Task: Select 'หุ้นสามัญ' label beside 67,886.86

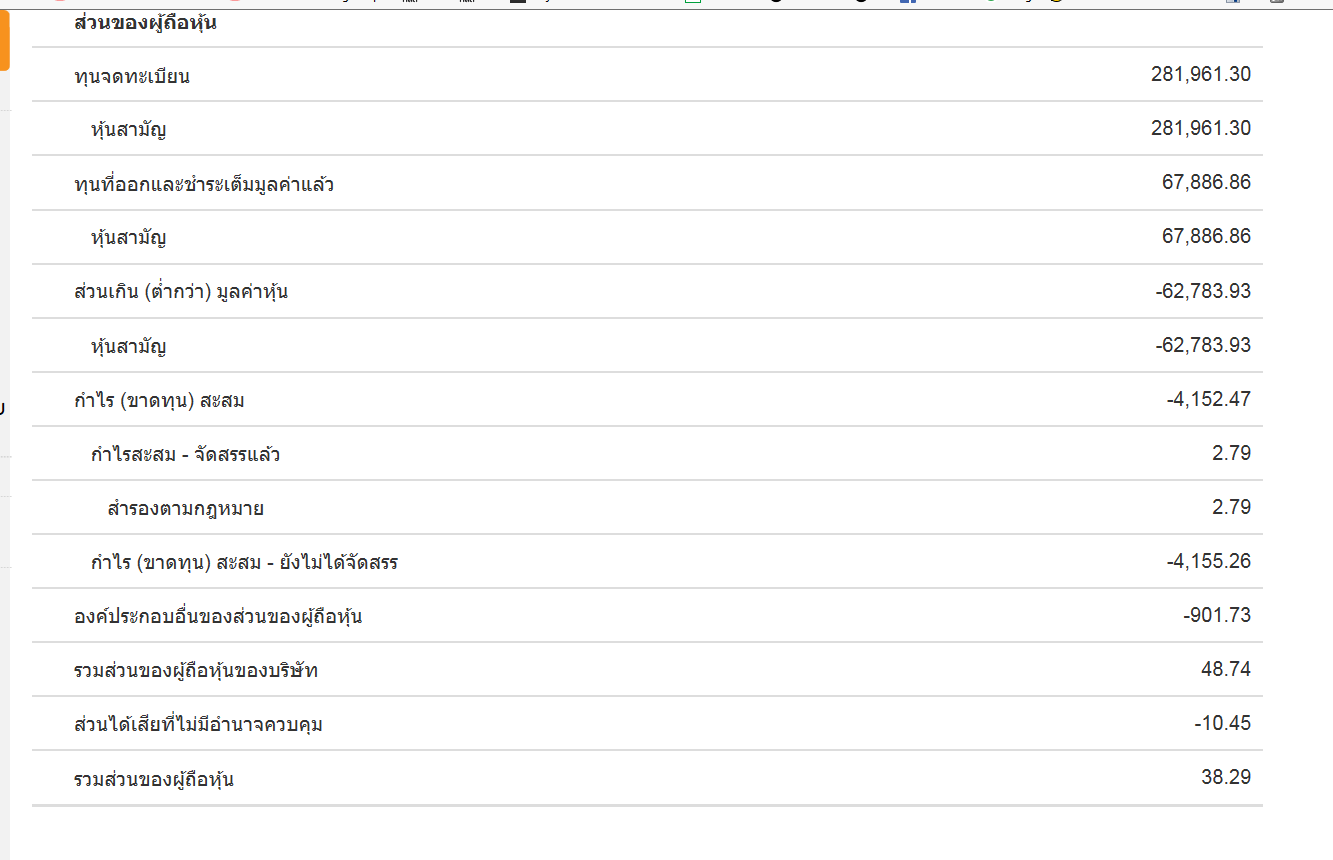Action: [128, 238]
